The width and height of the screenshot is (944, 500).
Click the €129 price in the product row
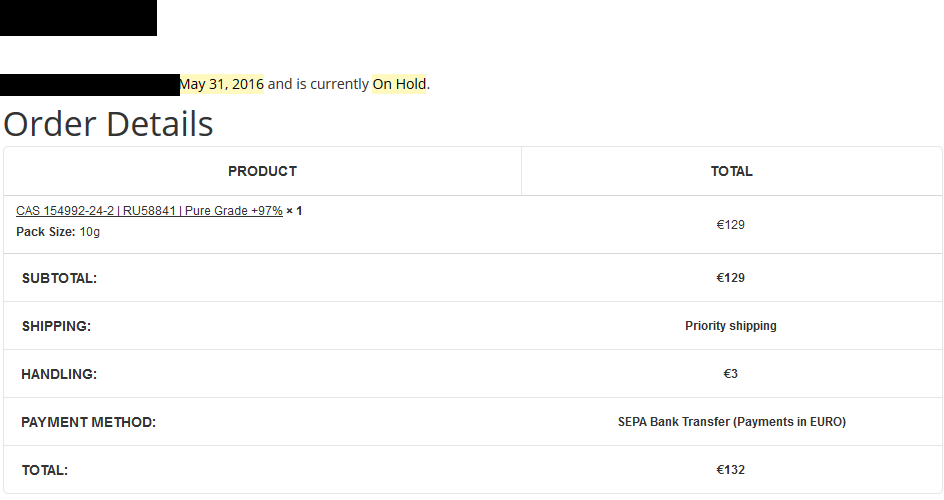[x=730, y=225]
